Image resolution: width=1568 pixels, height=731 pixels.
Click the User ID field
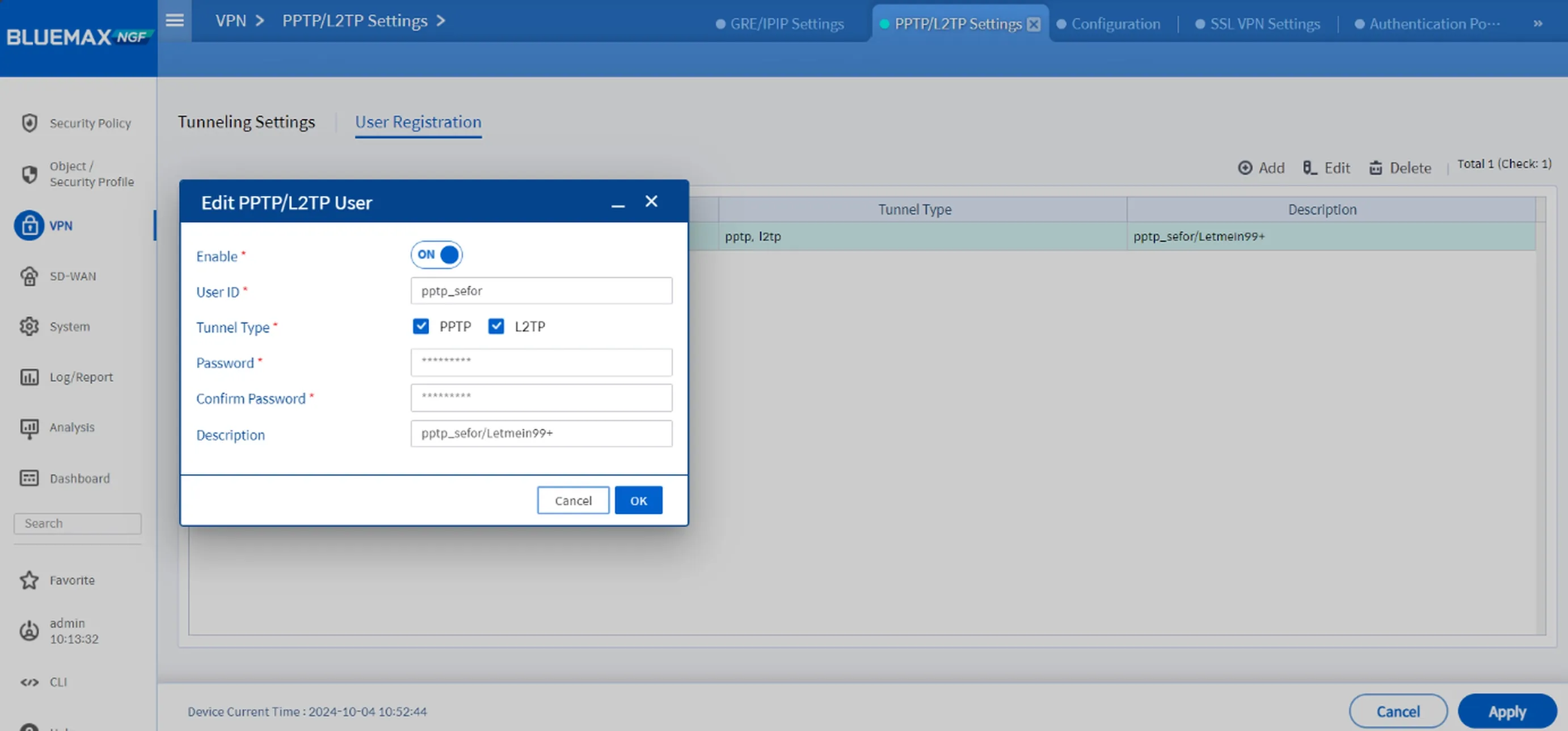click(x=541, y=291)
